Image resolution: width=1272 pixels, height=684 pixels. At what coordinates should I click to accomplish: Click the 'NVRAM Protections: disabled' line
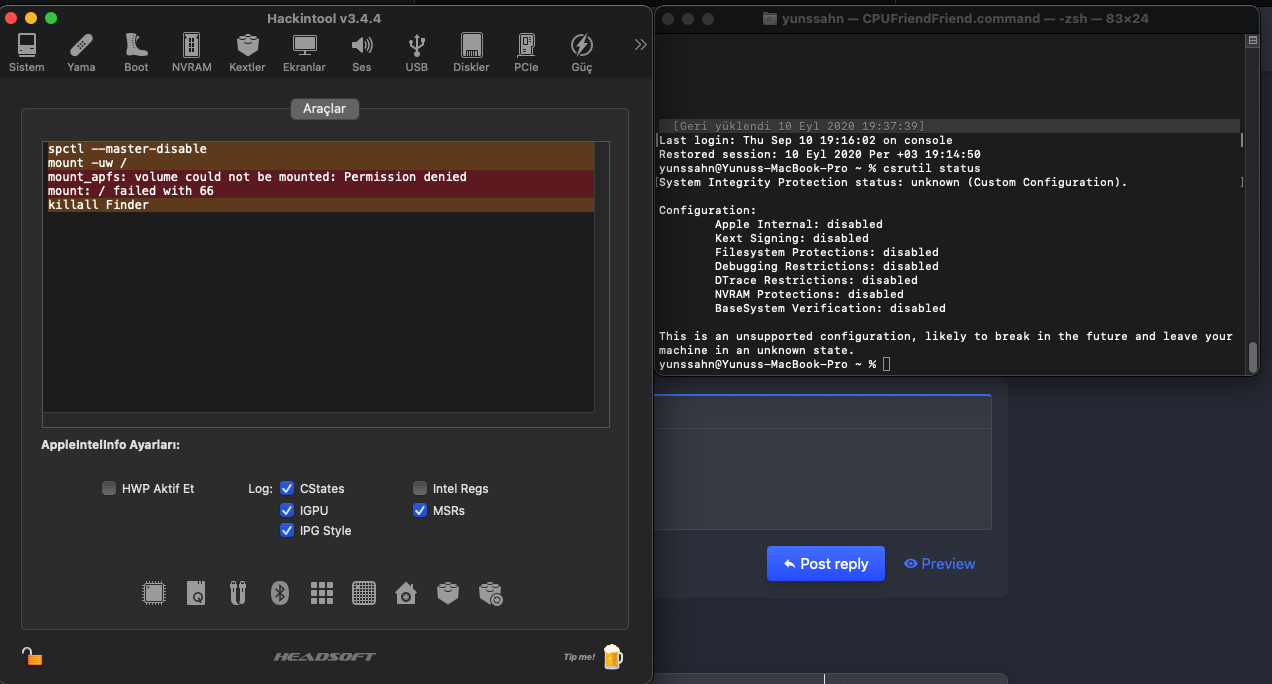pos(809,295)
